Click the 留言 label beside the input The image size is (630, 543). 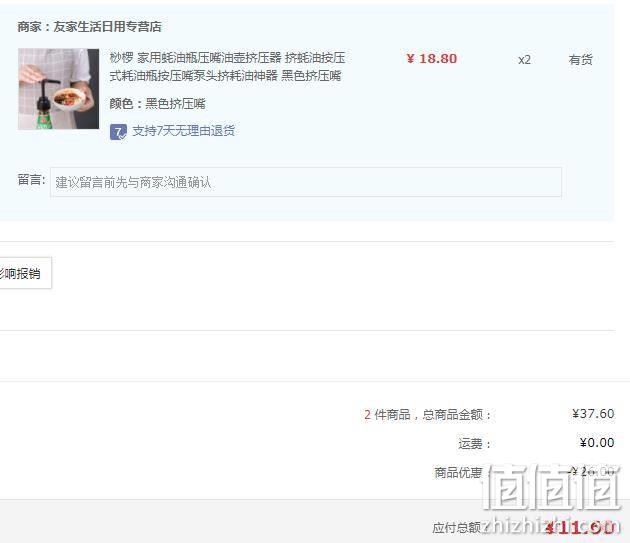click(31, 180)
